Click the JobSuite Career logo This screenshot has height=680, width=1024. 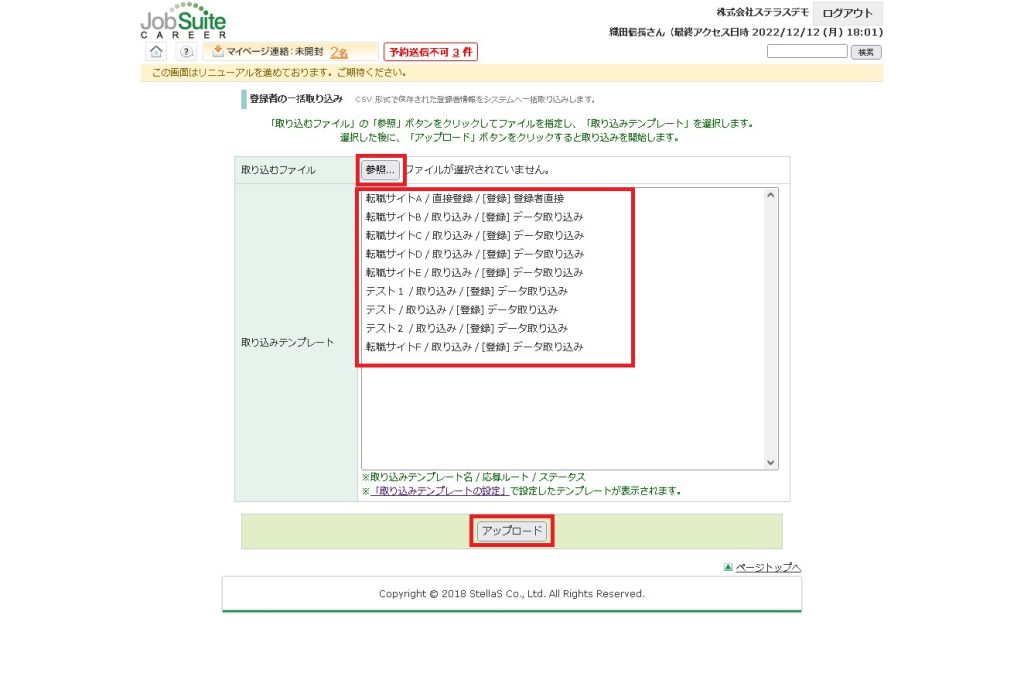point(183,21)
